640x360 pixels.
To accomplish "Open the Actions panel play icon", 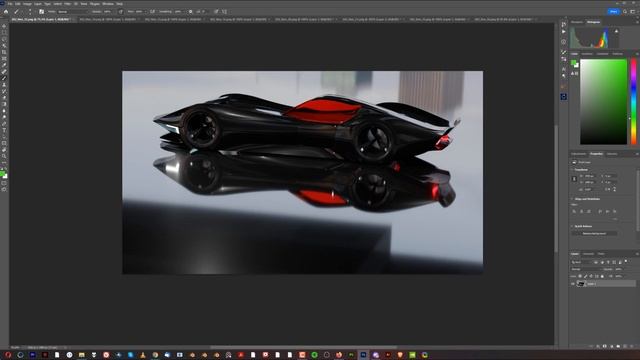I will (x=564, y=32).
